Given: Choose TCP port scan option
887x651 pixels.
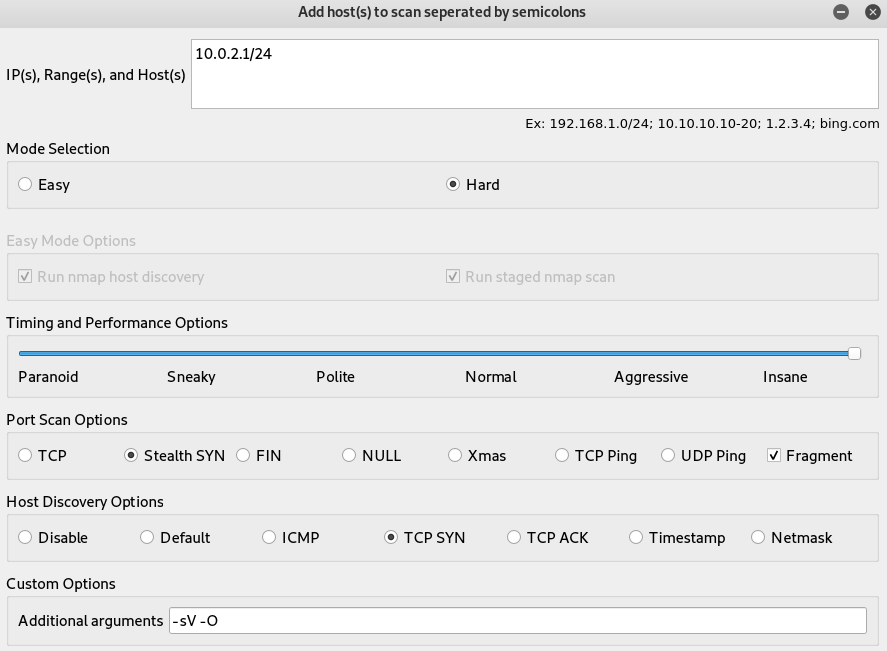Looking at the screenshot, I should [x=26, y=456].
